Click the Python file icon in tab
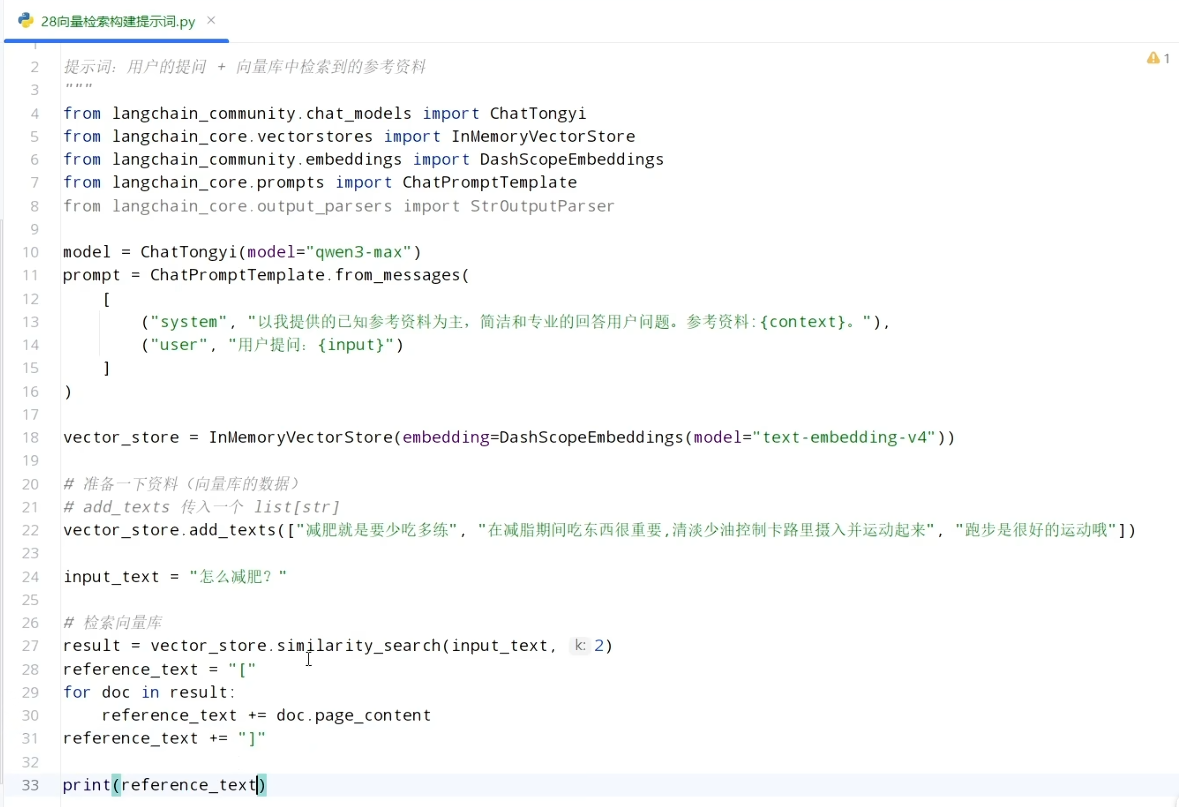The width and height of the screenshot is (1179, 807). (x=26, y=20)
